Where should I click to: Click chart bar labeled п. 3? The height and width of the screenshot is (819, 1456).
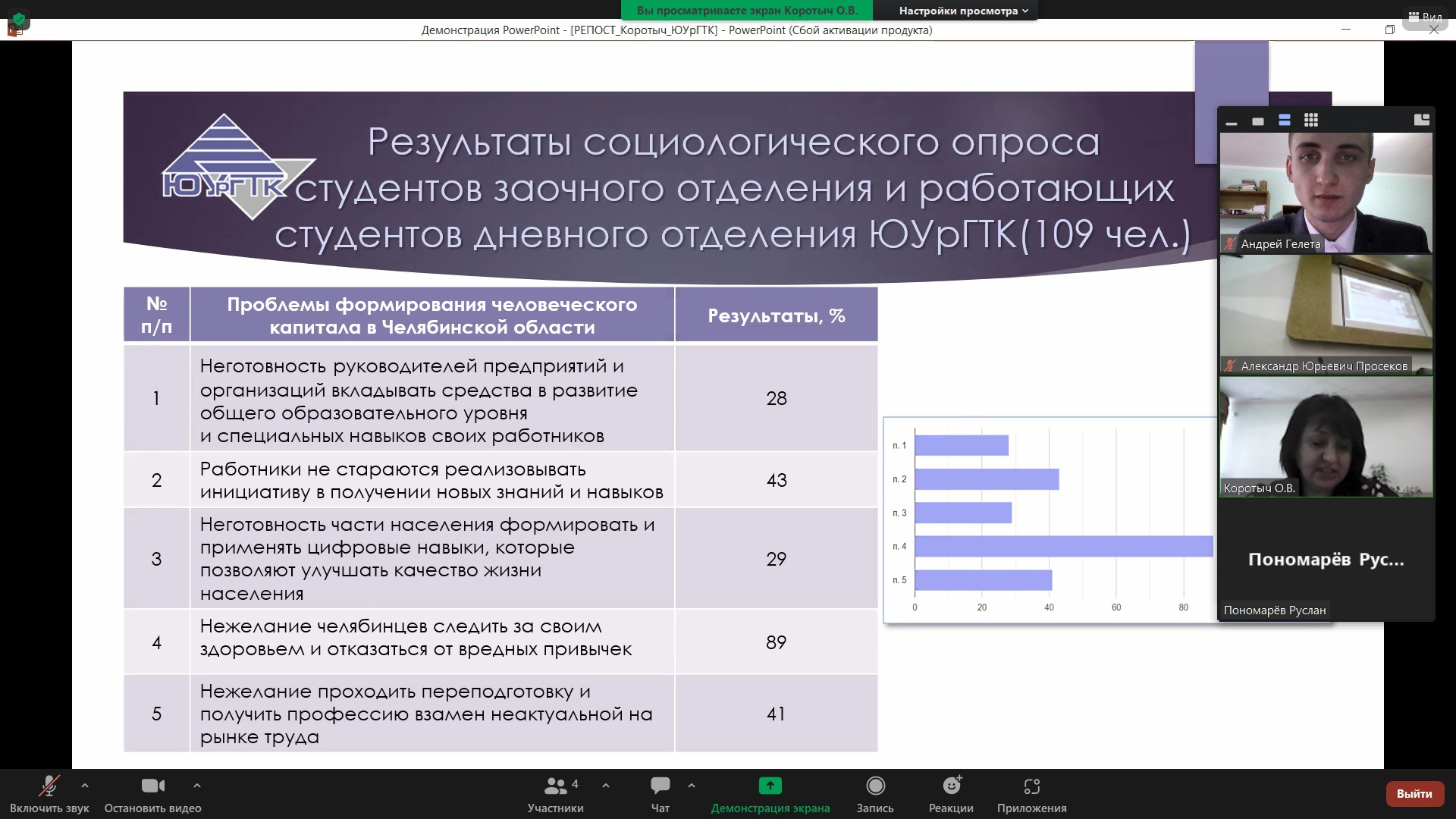(x=963, y=513)
